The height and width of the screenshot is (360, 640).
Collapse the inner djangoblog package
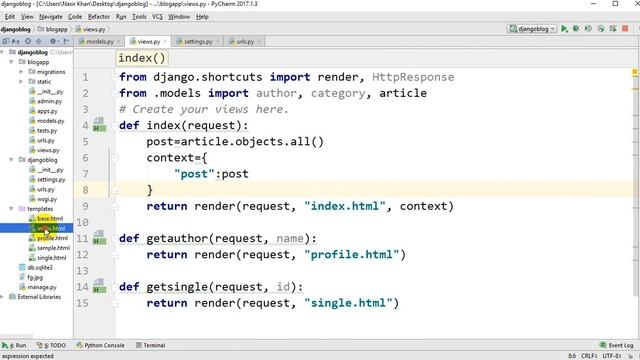11,160
